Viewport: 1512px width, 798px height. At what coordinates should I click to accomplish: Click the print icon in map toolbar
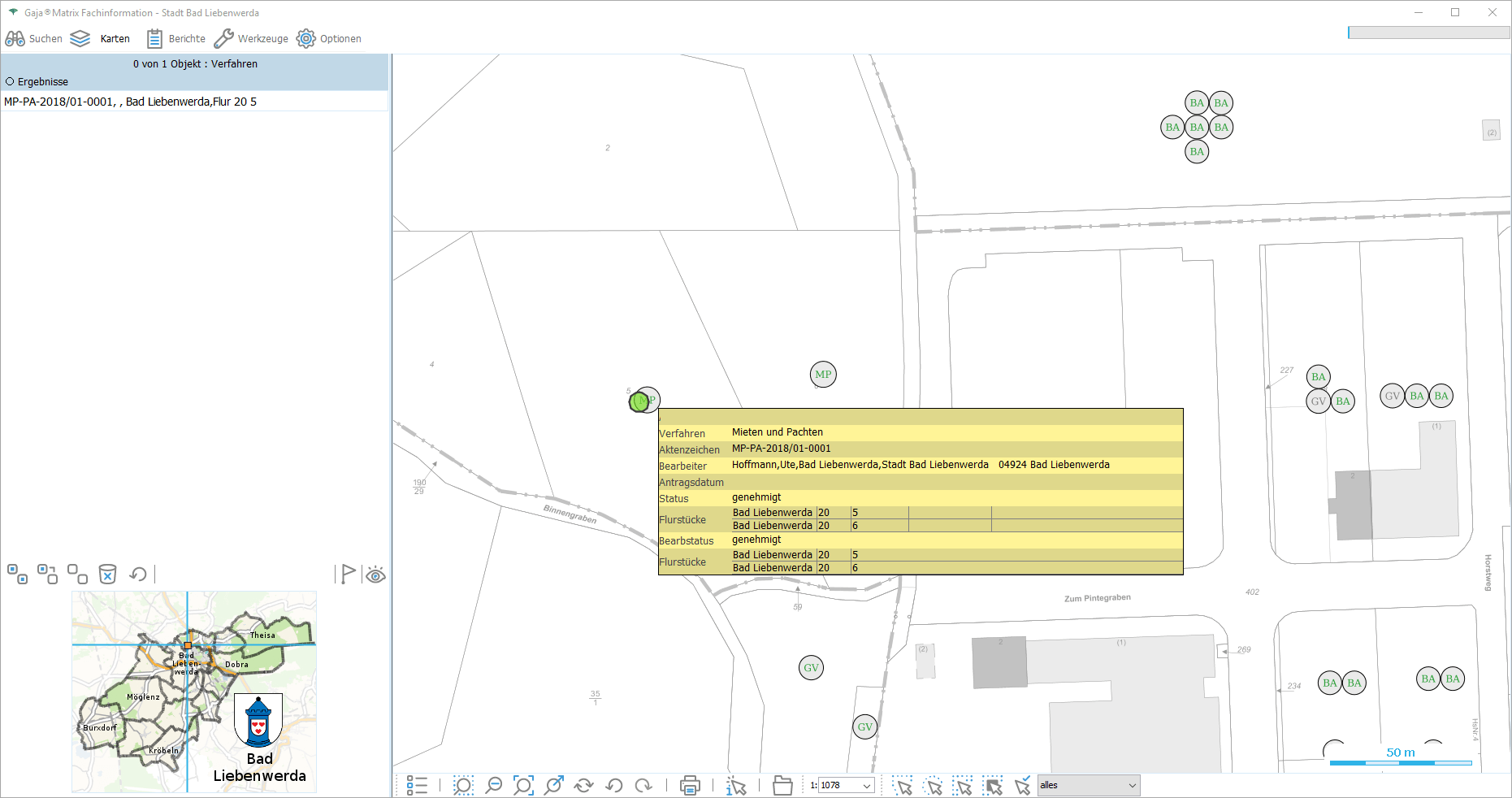click(x=690, y=785)
